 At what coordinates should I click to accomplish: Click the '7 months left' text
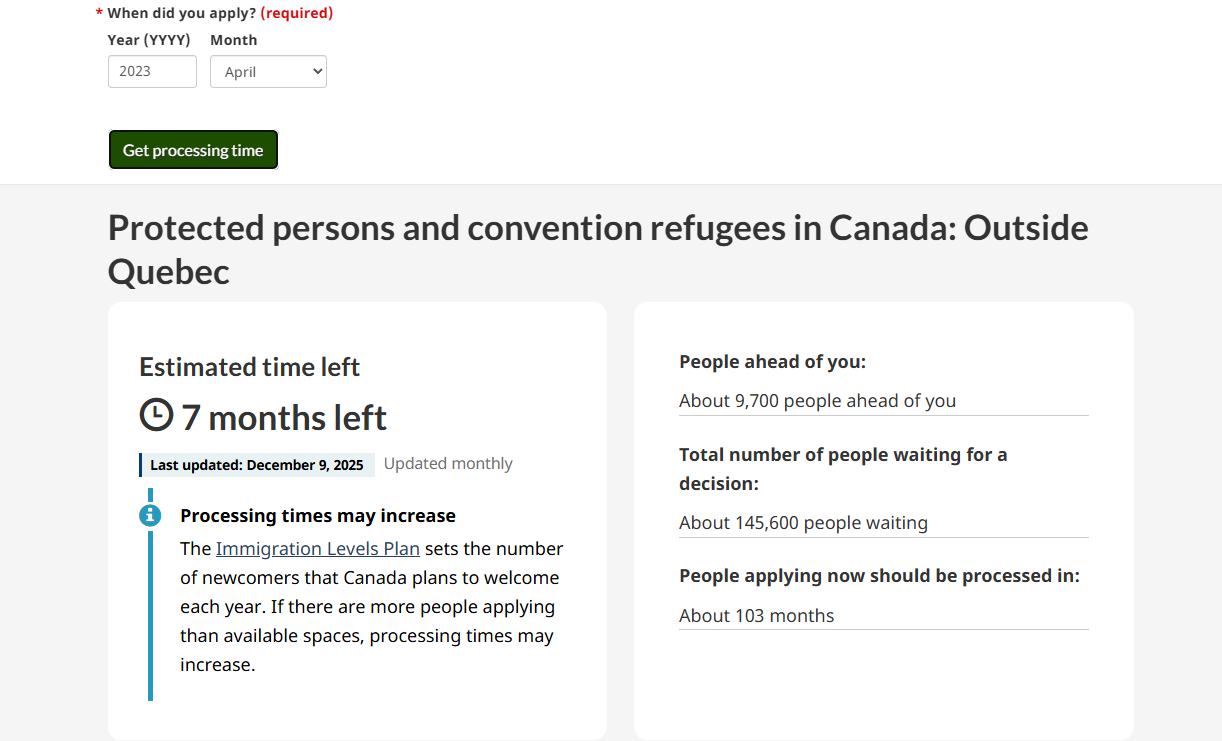click(284, 418)
